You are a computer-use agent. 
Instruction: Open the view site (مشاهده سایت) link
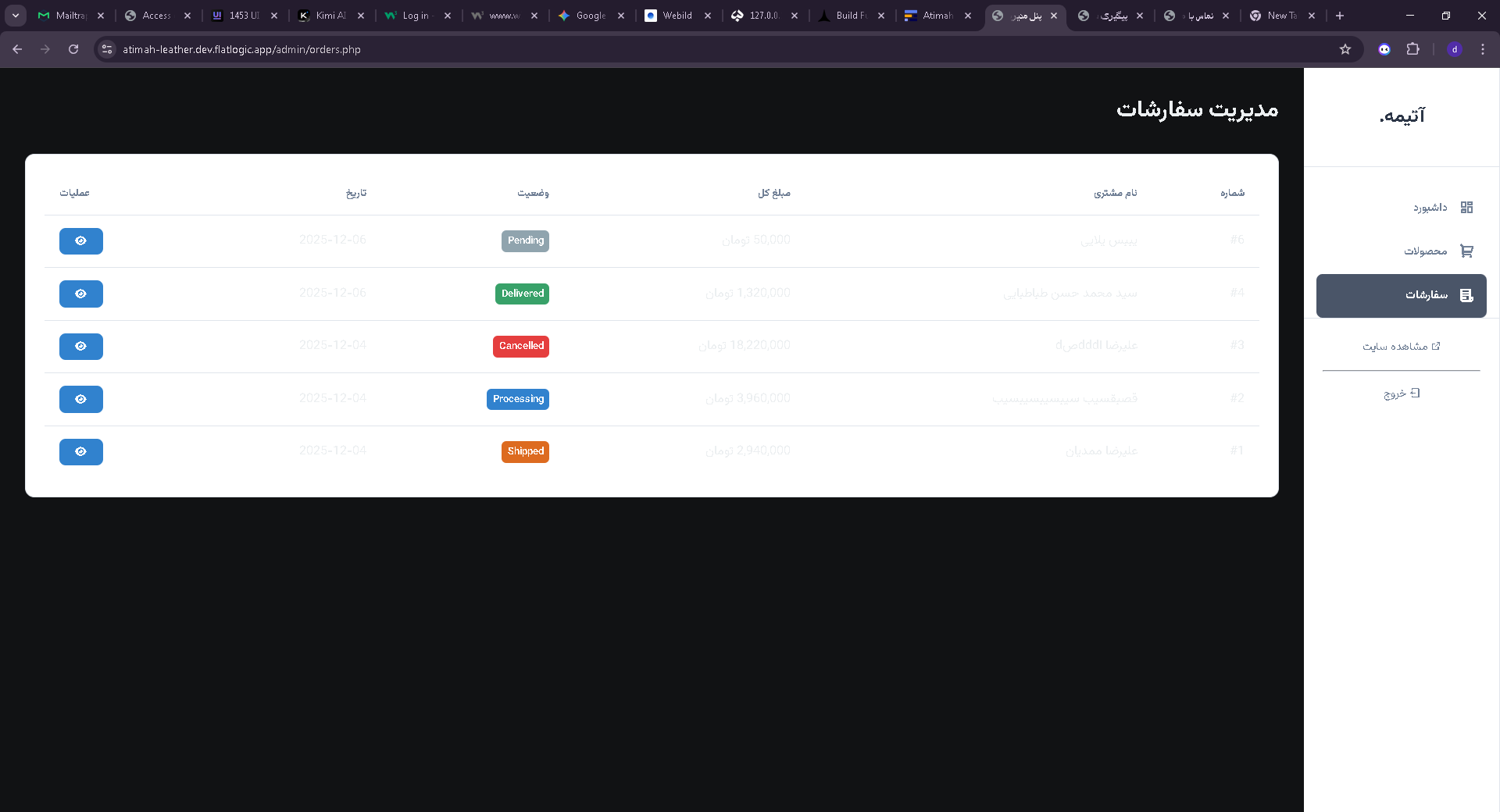tap(1401, 346)
